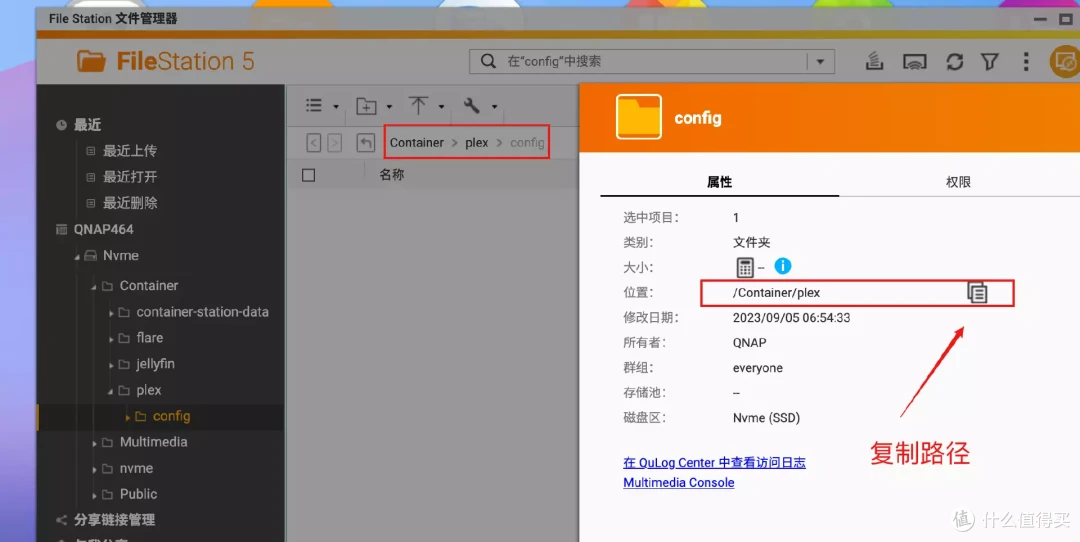Open the Multimedia Console link
1080x542 pixels.
tap(678, 483)
